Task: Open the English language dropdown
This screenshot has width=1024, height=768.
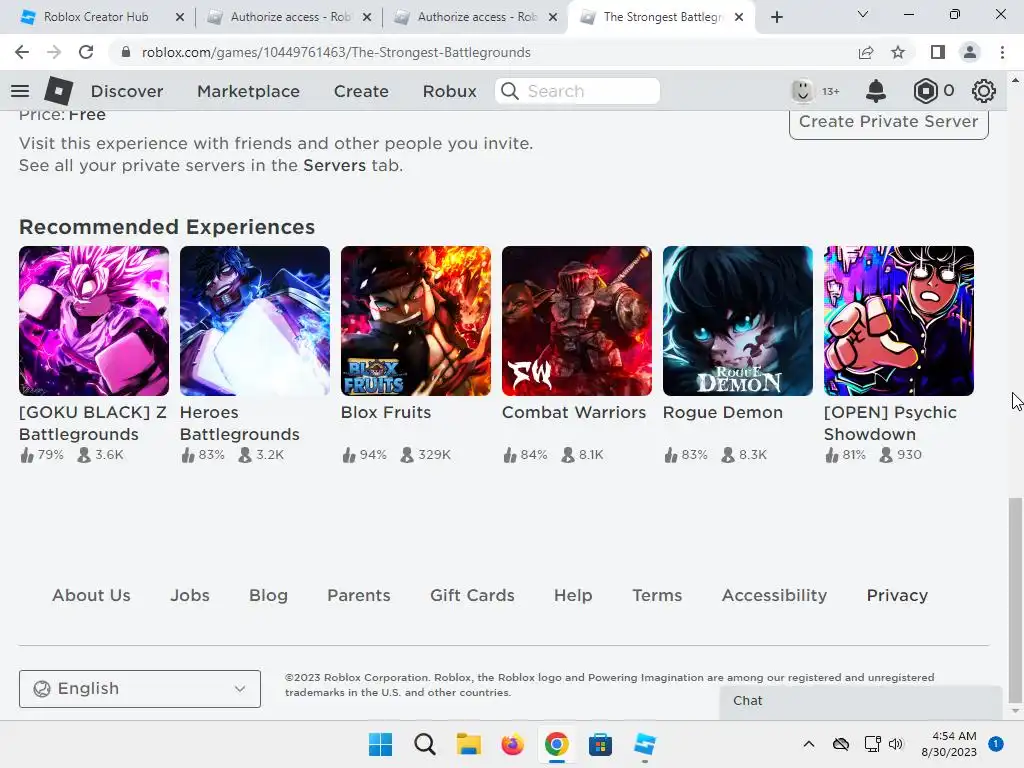Action: click(140, 689)
